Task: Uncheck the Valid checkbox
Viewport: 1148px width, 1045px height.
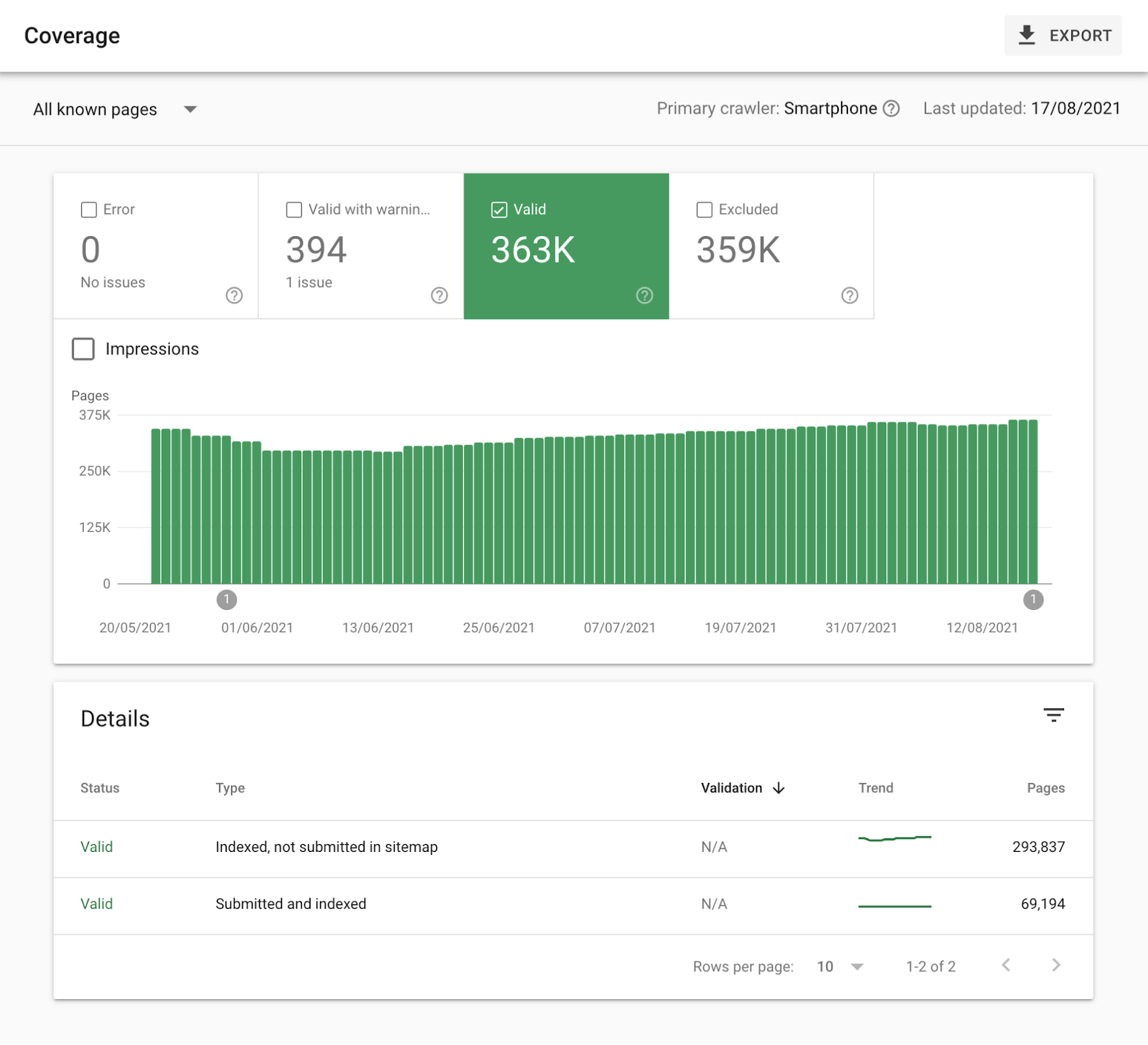Action: coord(499,210)
